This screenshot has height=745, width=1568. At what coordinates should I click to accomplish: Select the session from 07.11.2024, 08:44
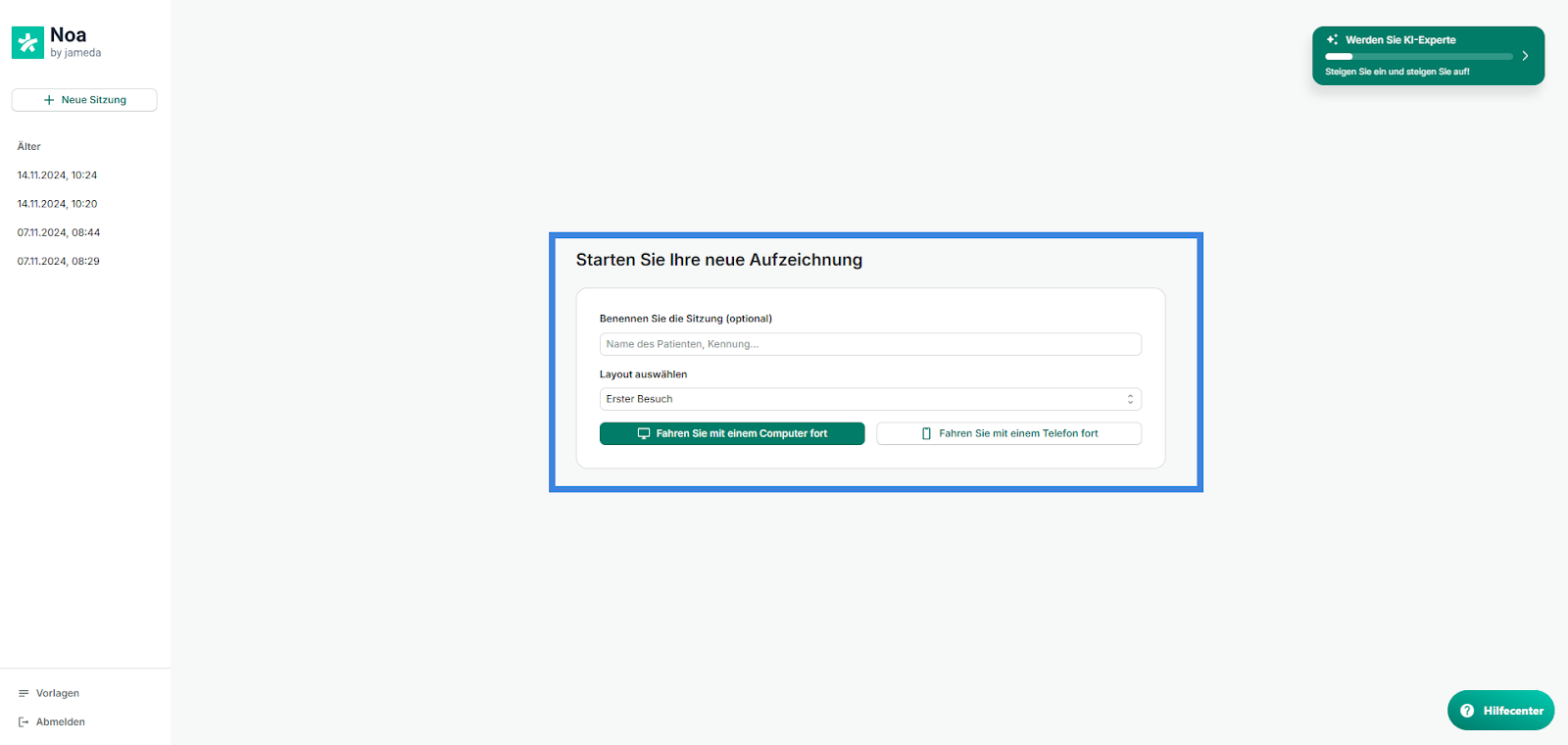point(59,232)
